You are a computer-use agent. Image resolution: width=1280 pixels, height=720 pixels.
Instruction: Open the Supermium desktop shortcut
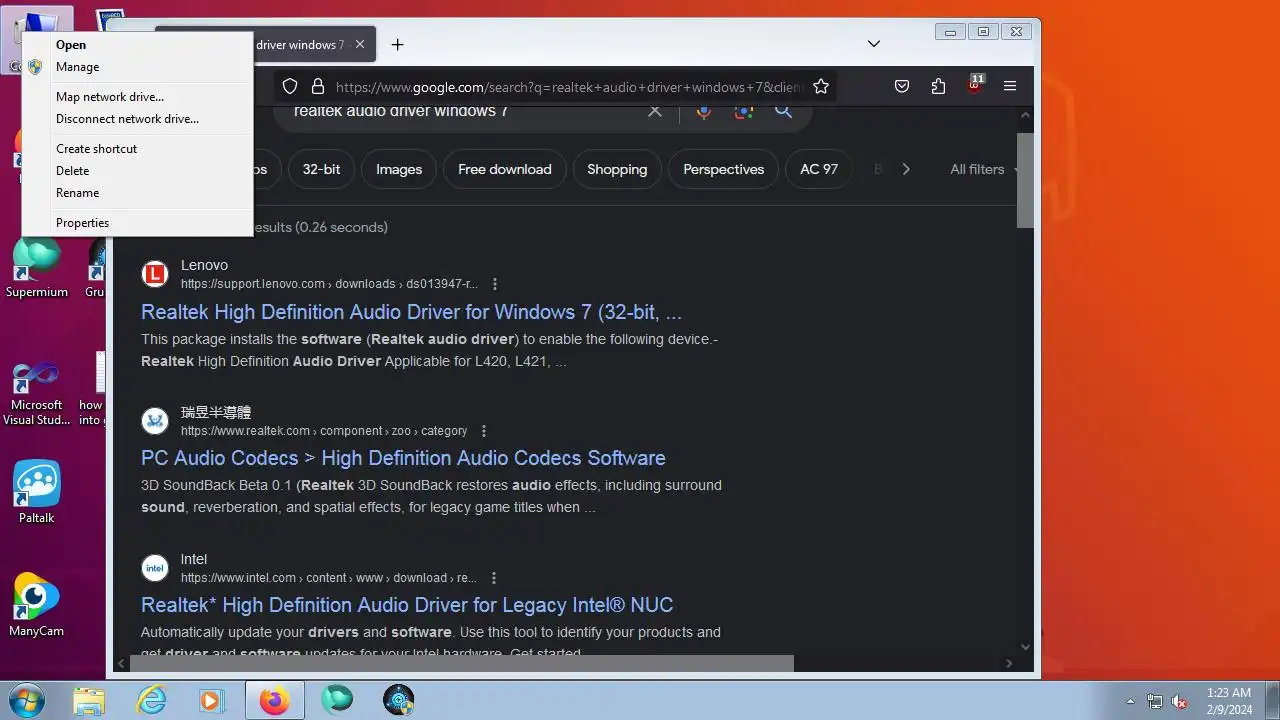(37, 269)
